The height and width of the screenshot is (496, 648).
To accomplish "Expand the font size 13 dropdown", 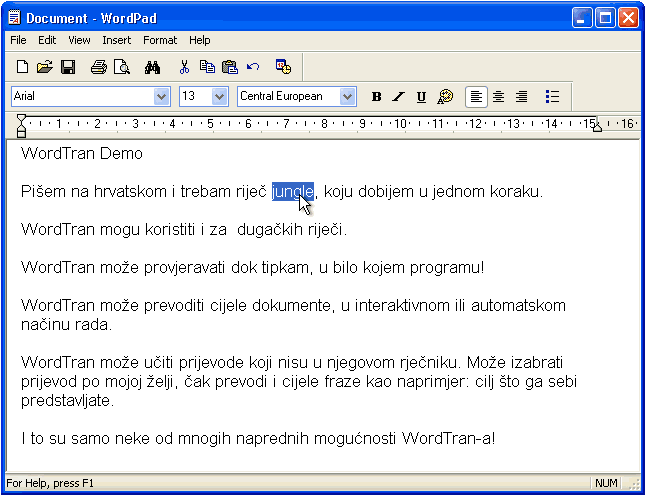I will point(219,97).
